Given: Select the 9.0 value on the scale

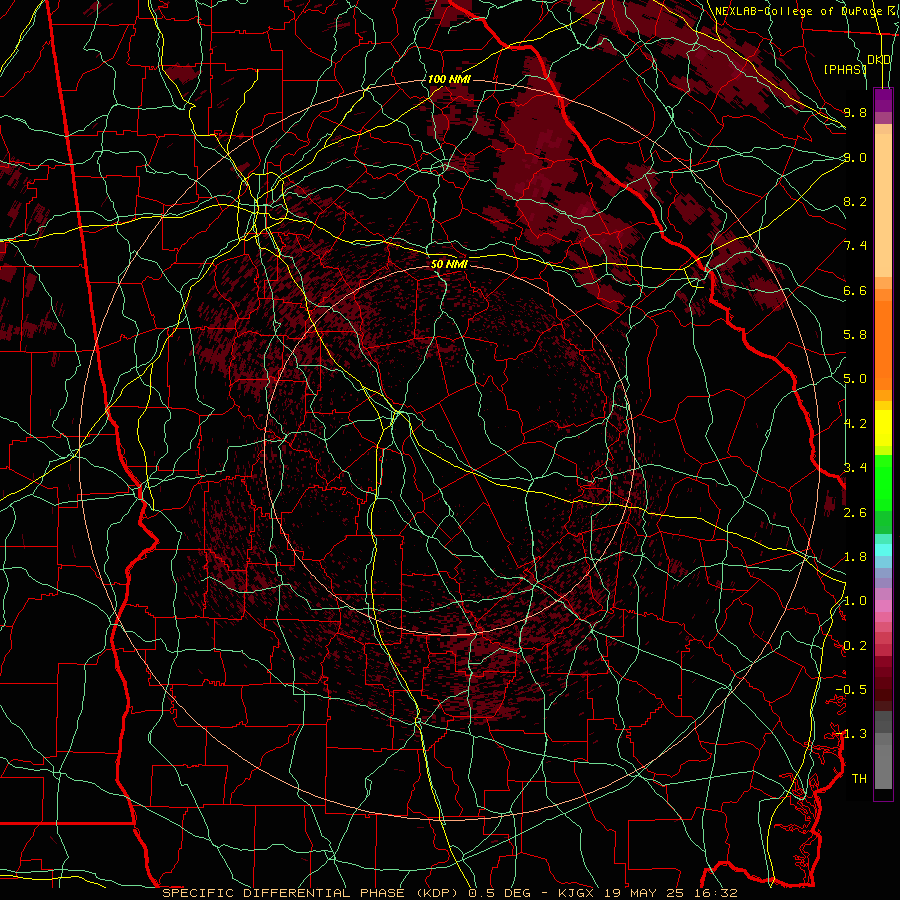Looking at the screenshot, I should click(855, 157).
